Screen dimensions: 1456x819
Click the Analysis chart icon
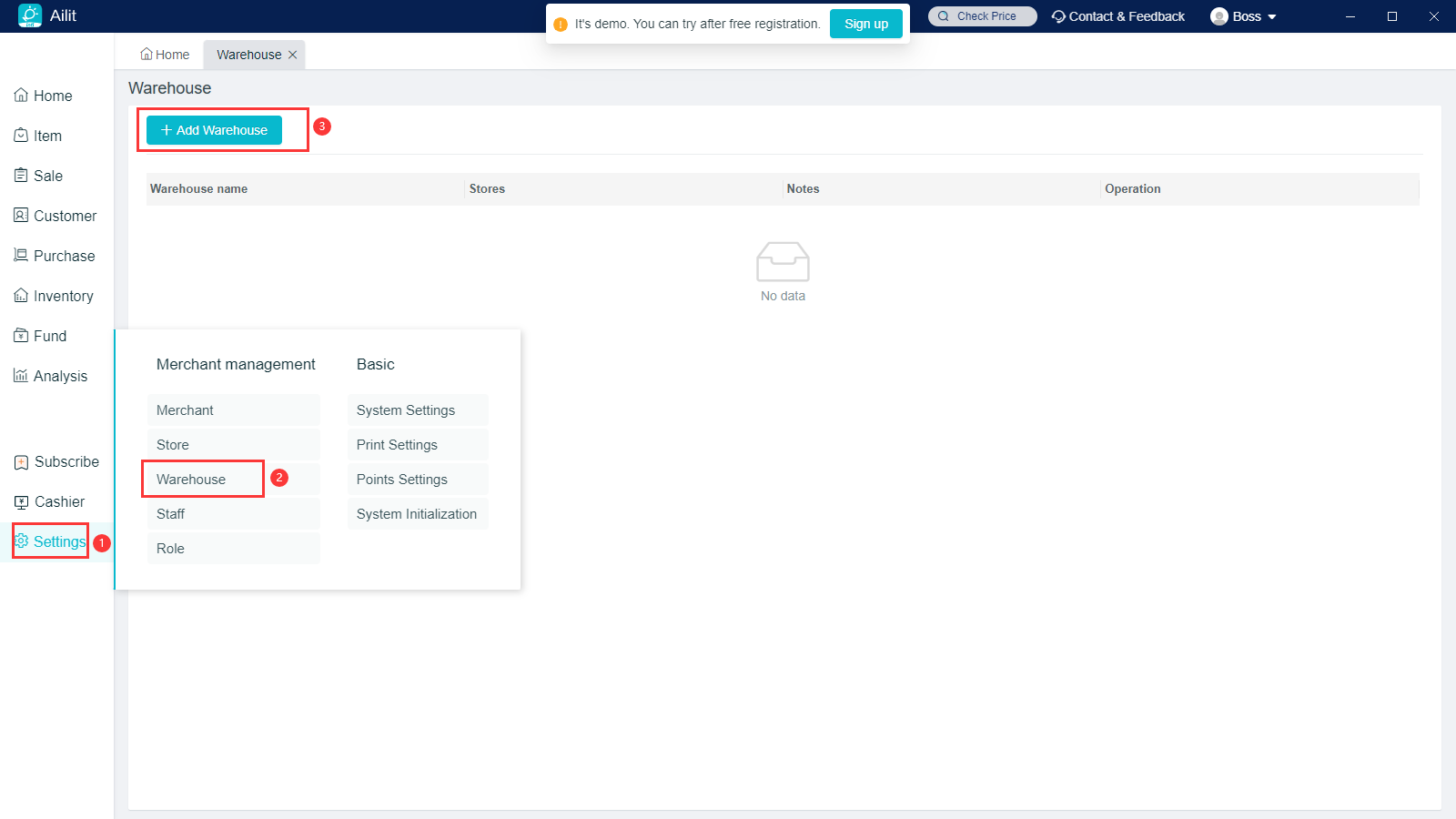21,376
